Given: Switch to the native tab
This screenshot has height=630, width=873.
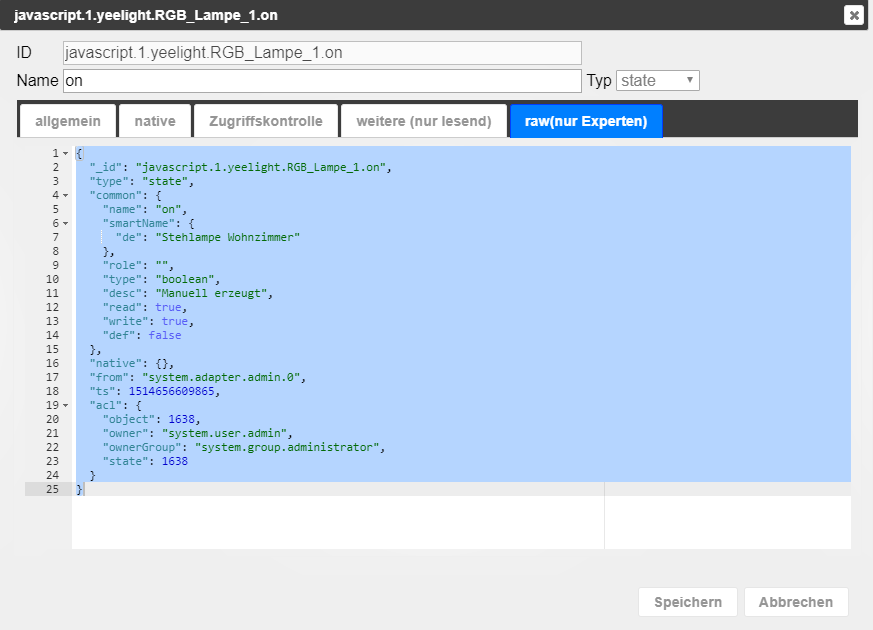Looking at the screenshot, I should [155, 121].
